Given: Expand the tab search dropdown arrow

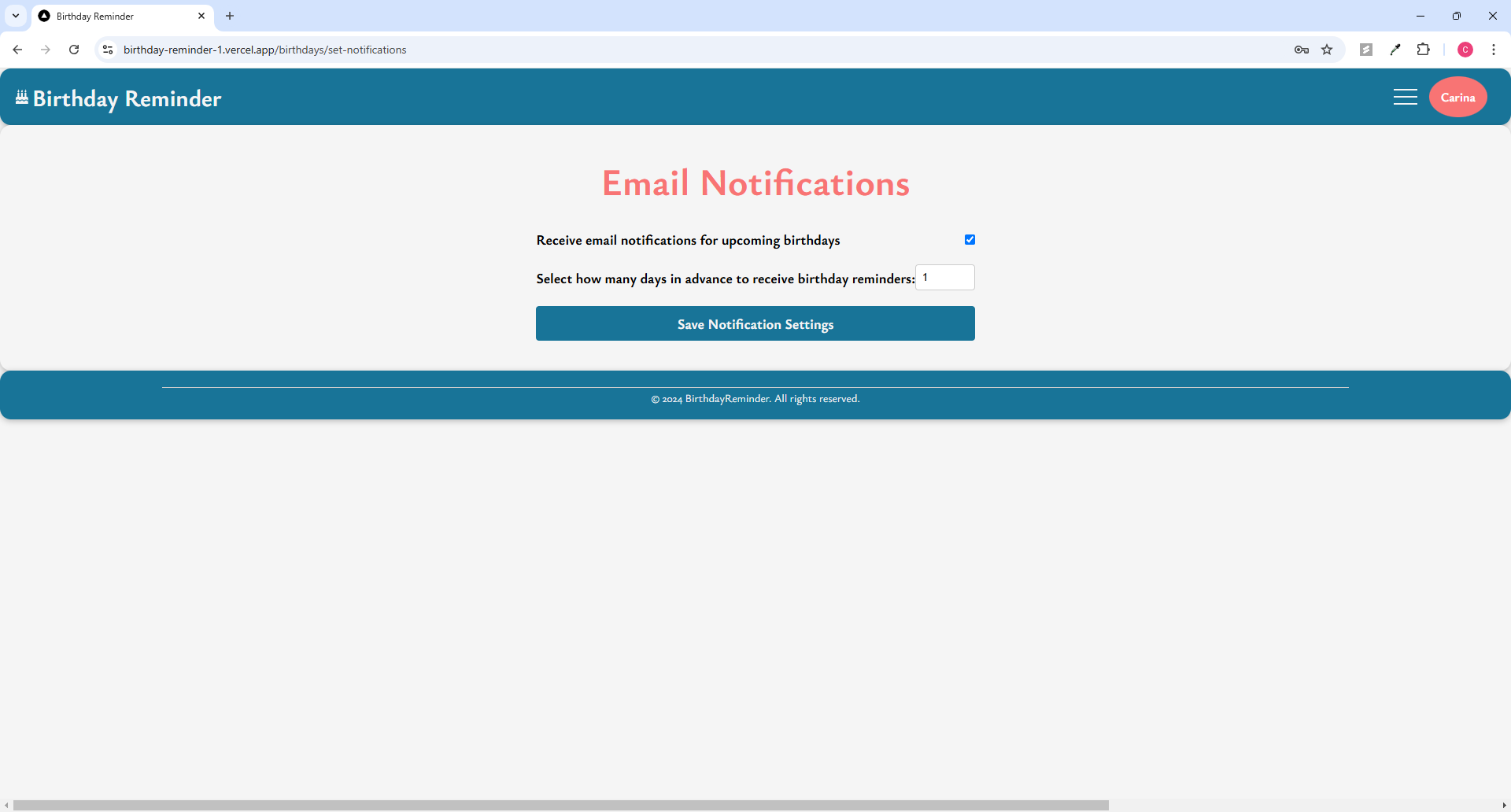Looking at the screenshot, I should pyautogui.click(x=16, y=16).
